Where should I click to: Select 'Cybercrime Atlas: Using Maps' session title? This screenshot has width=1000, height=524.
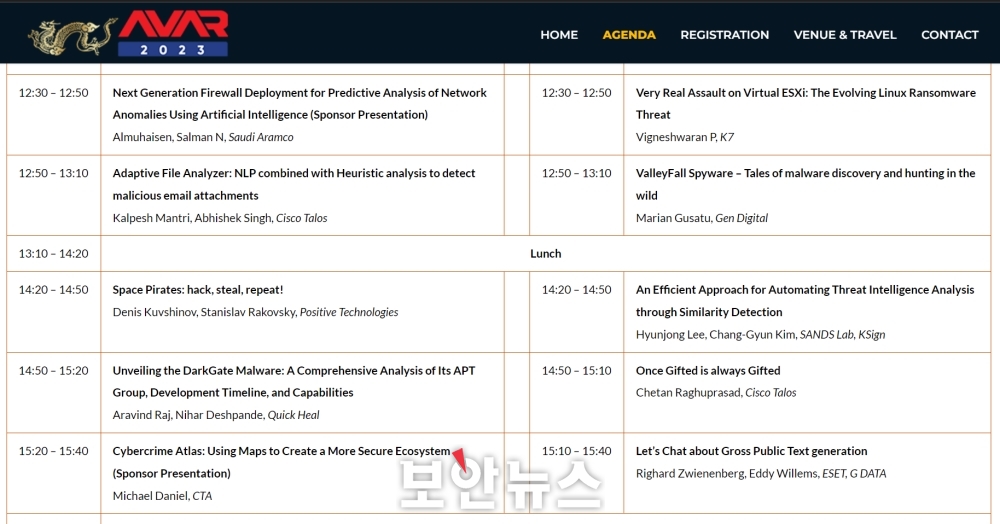281,462
